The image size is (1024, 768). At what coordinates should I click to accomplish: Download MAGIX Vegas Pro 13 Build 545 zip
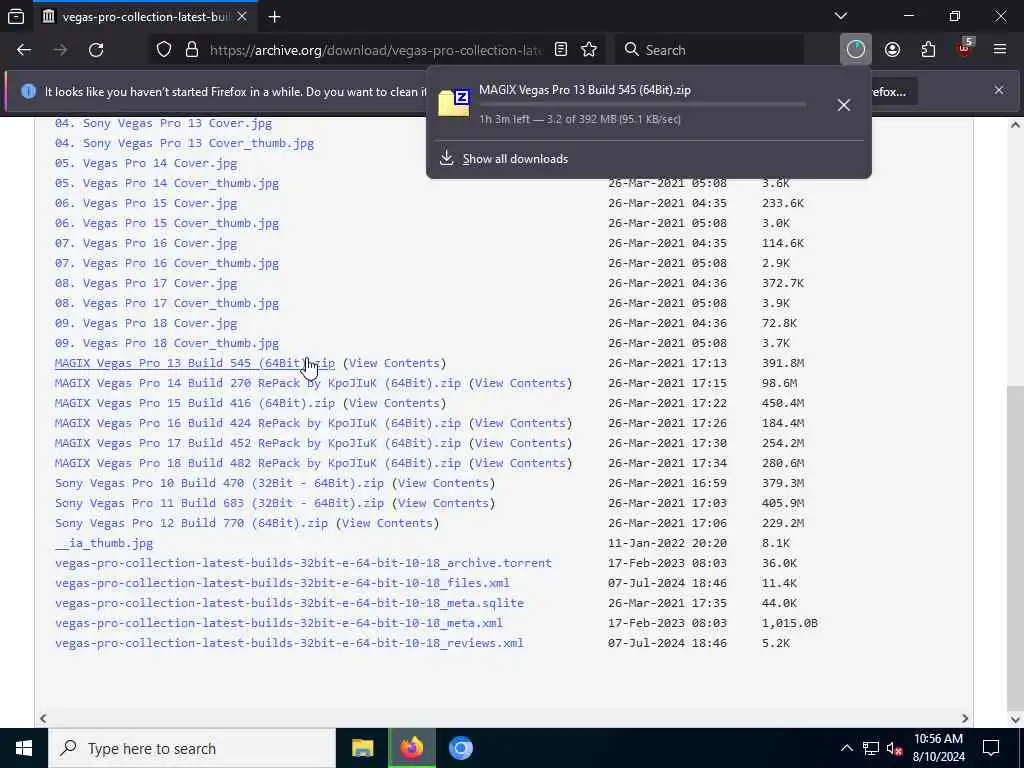tap(195, 363)
